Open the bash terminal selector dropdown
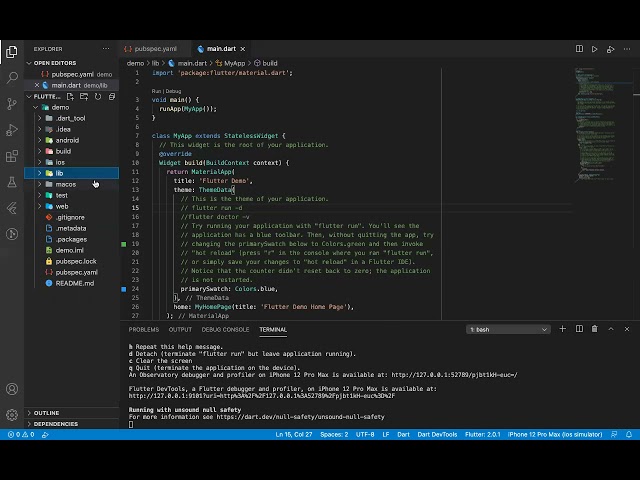The width and height of the screenshot is (640, 480). pyautogui.click(x=508, y=329)
